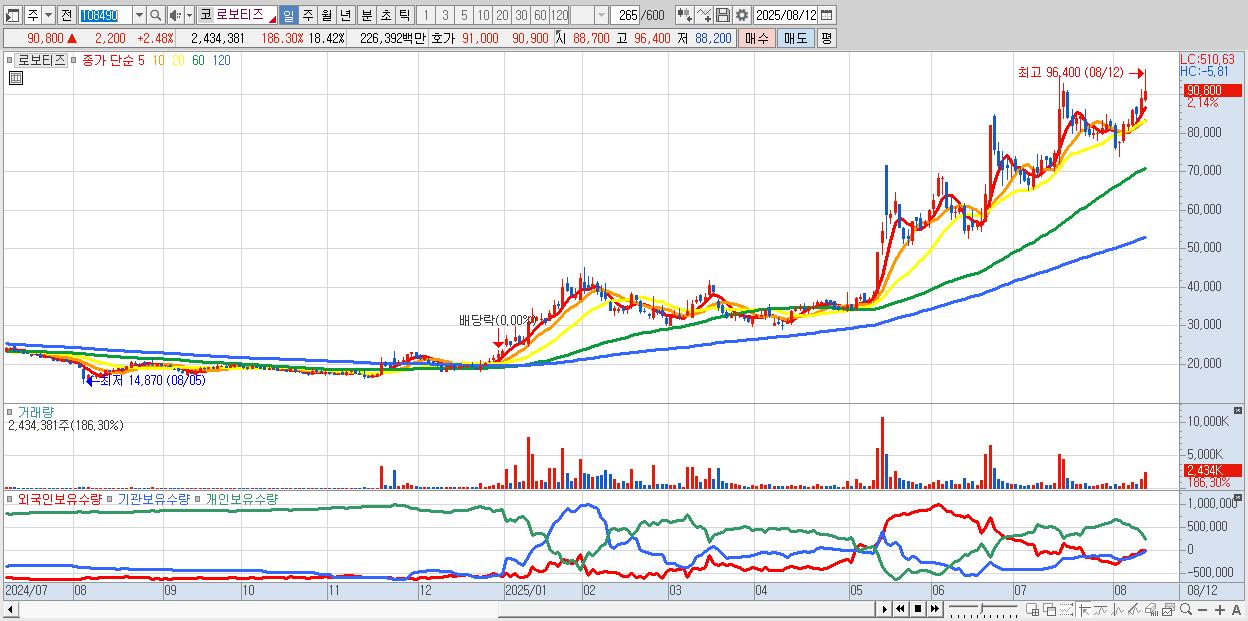Click the chart zoom slider at bottom
1248x621 pixels.
point(984,610)
